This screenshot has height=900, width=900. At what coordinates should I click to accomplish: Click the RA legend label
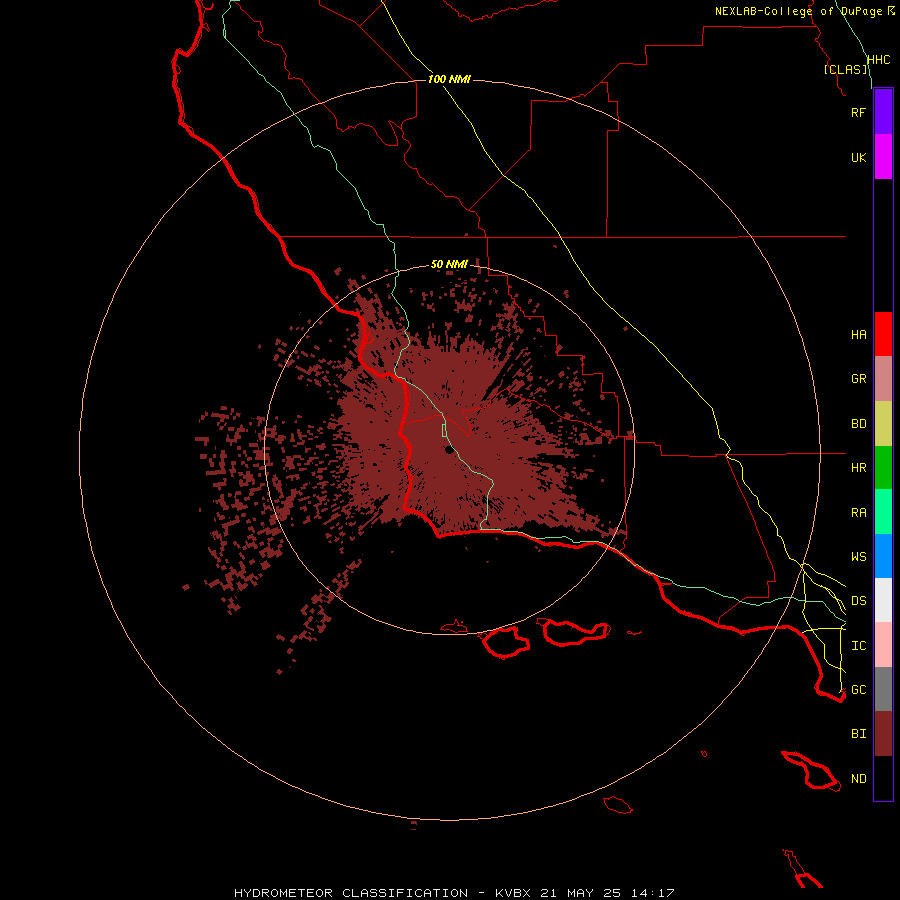(x=858, y=513)
